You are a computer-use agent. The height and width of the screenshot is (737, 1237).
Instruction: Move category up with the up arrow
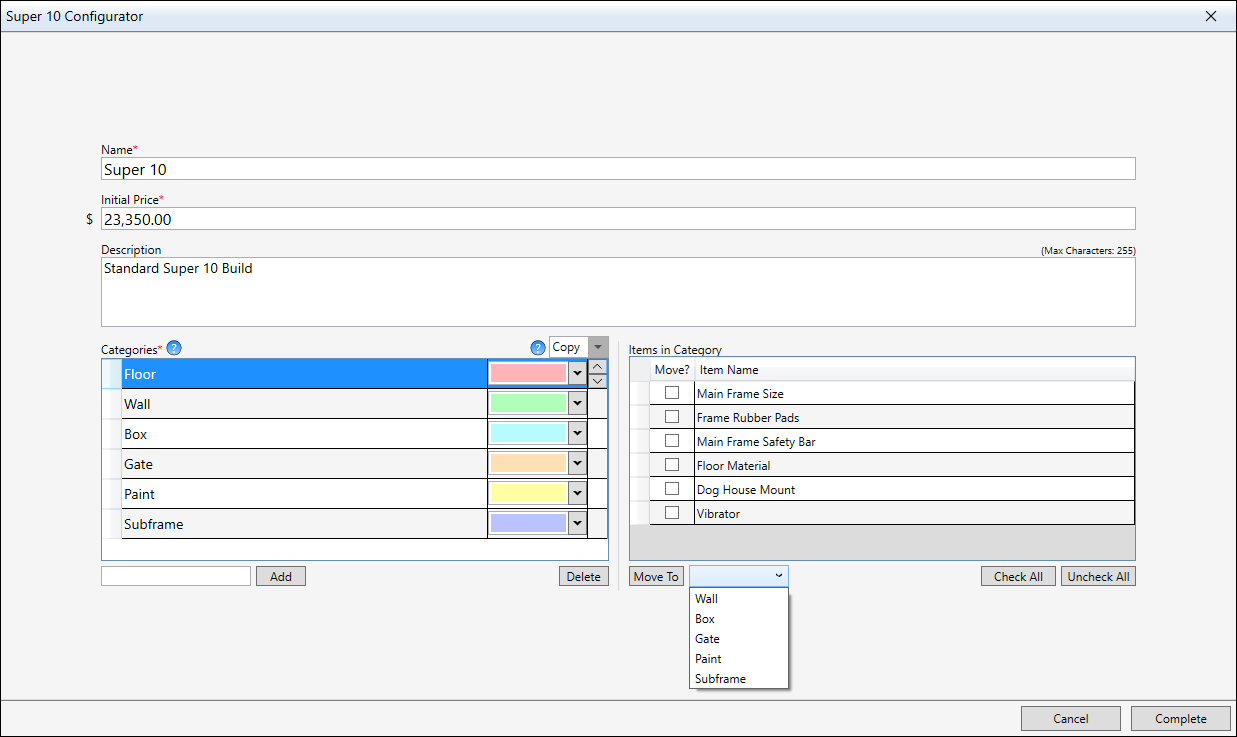[x=597, y=367]
